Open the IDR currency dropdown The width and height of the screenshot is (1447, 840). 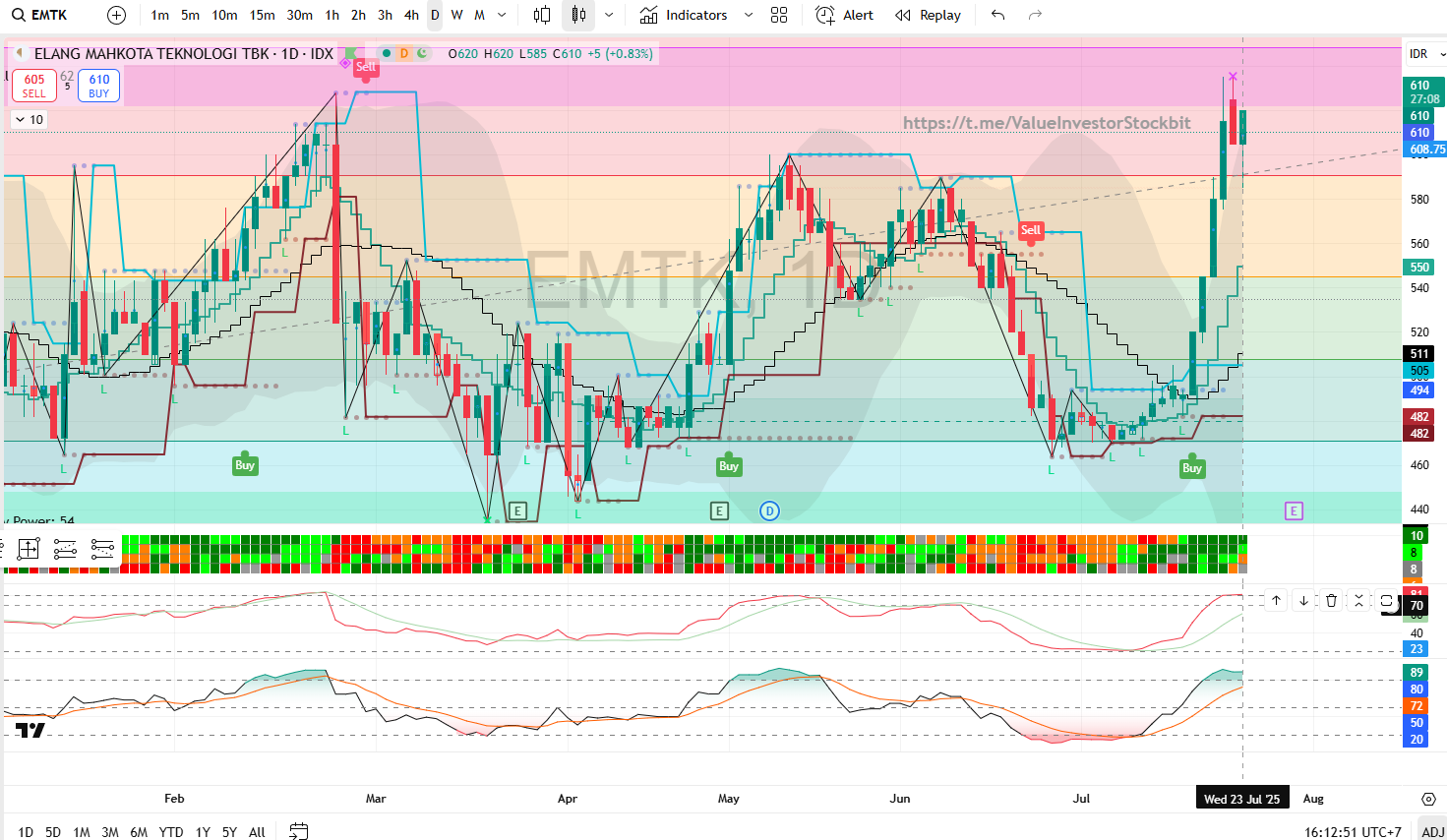pyautogui.click(x=1424, y=53)
